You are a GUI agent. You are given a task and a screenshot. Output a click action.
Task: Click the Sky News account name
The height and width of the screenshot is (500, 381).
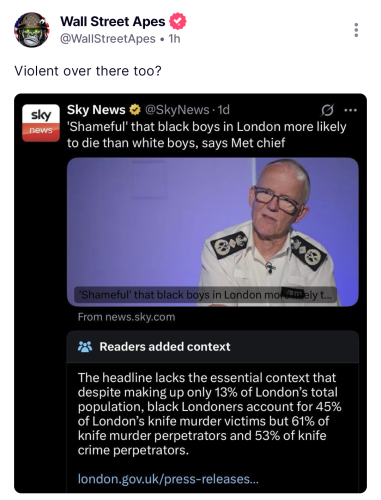pyautogui.click(x=96, y=110)
